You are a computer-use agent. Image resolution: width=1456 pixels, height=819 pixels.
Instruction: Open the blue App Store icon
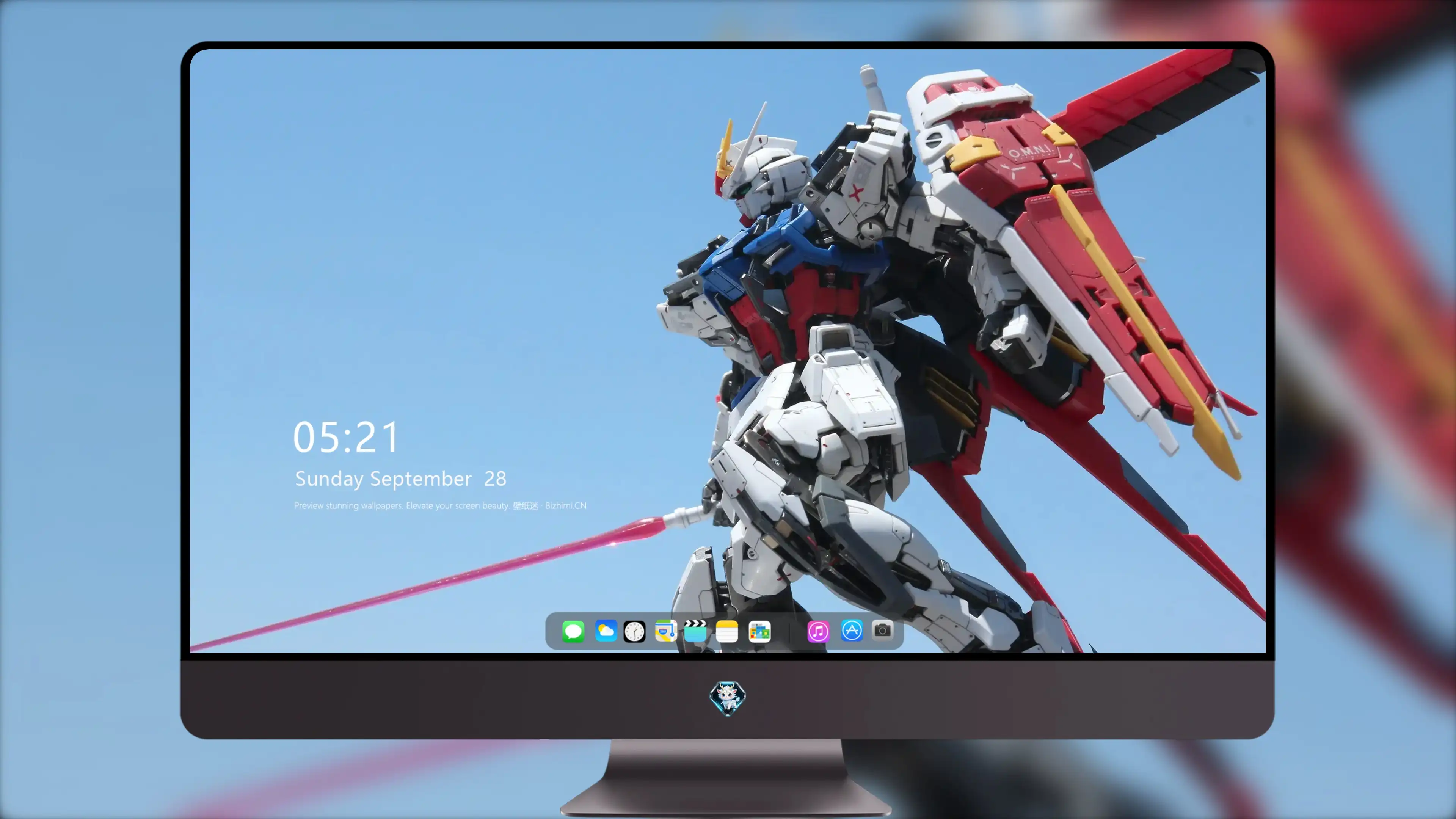click(852, 631)
